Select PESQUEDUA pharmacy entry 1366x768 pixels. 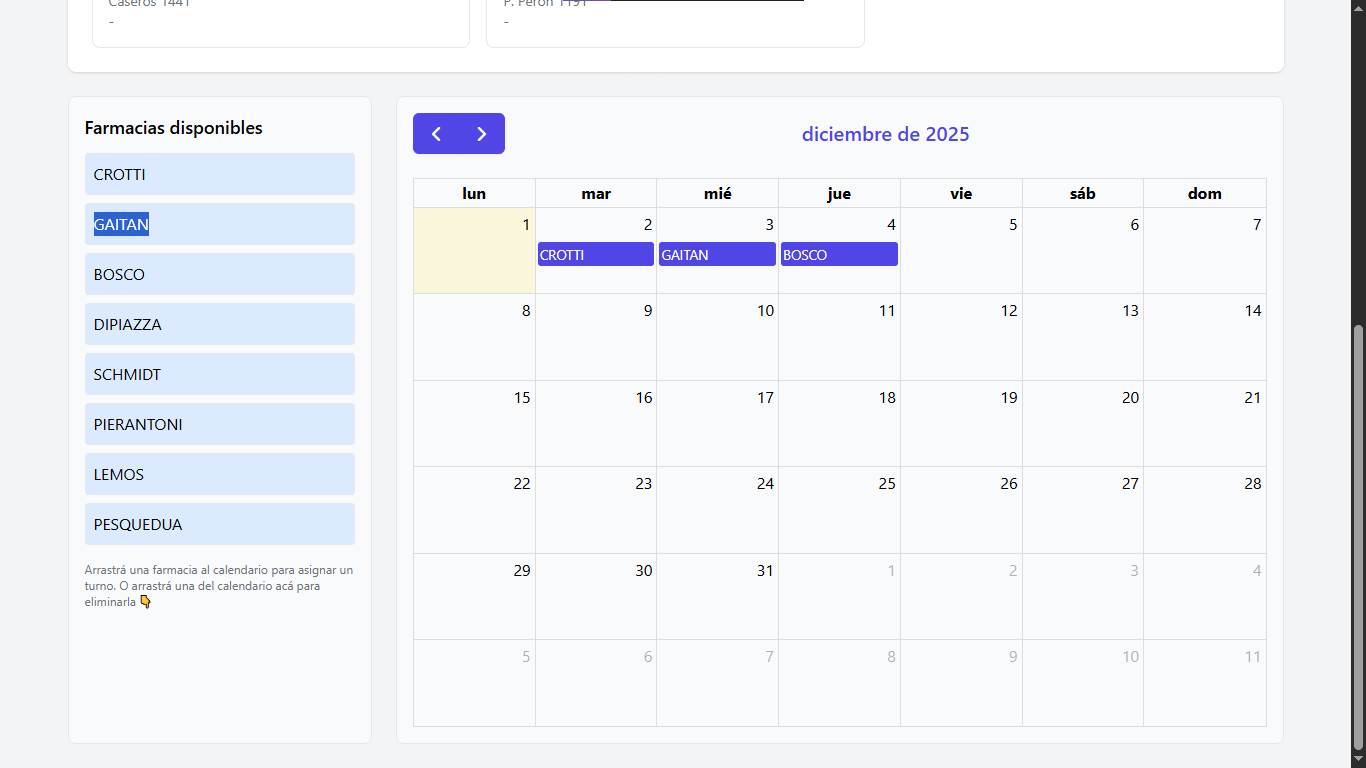[x=219, y=524]
